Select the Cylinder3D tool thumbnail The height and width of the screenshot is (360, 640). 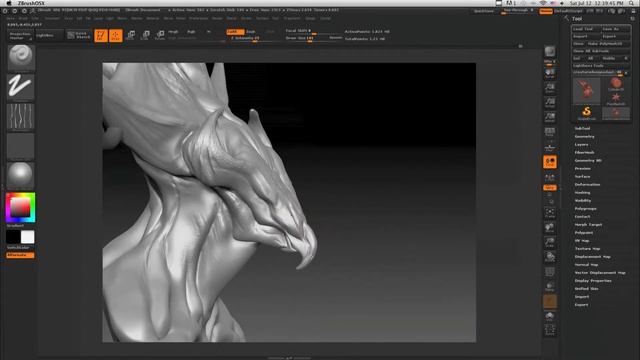pyautogui.click(x=616, y=84)
